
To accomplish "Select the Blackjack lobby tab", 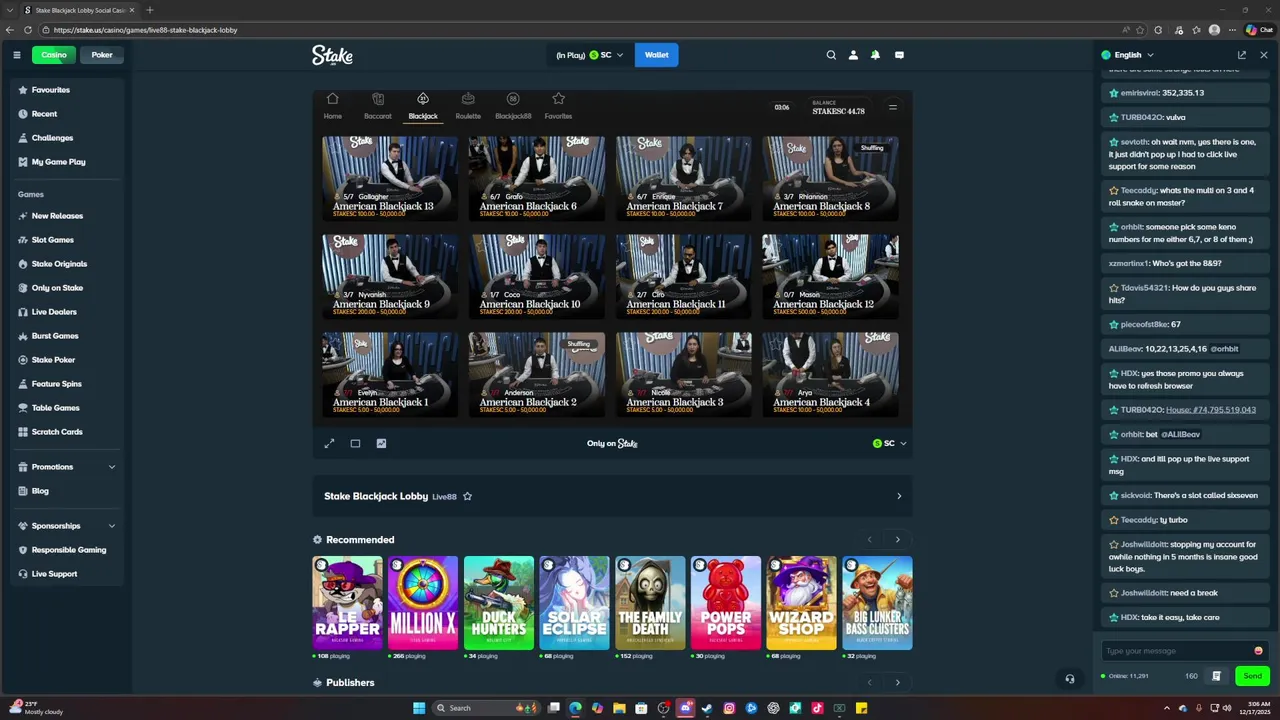I will [x=423, y=105].
